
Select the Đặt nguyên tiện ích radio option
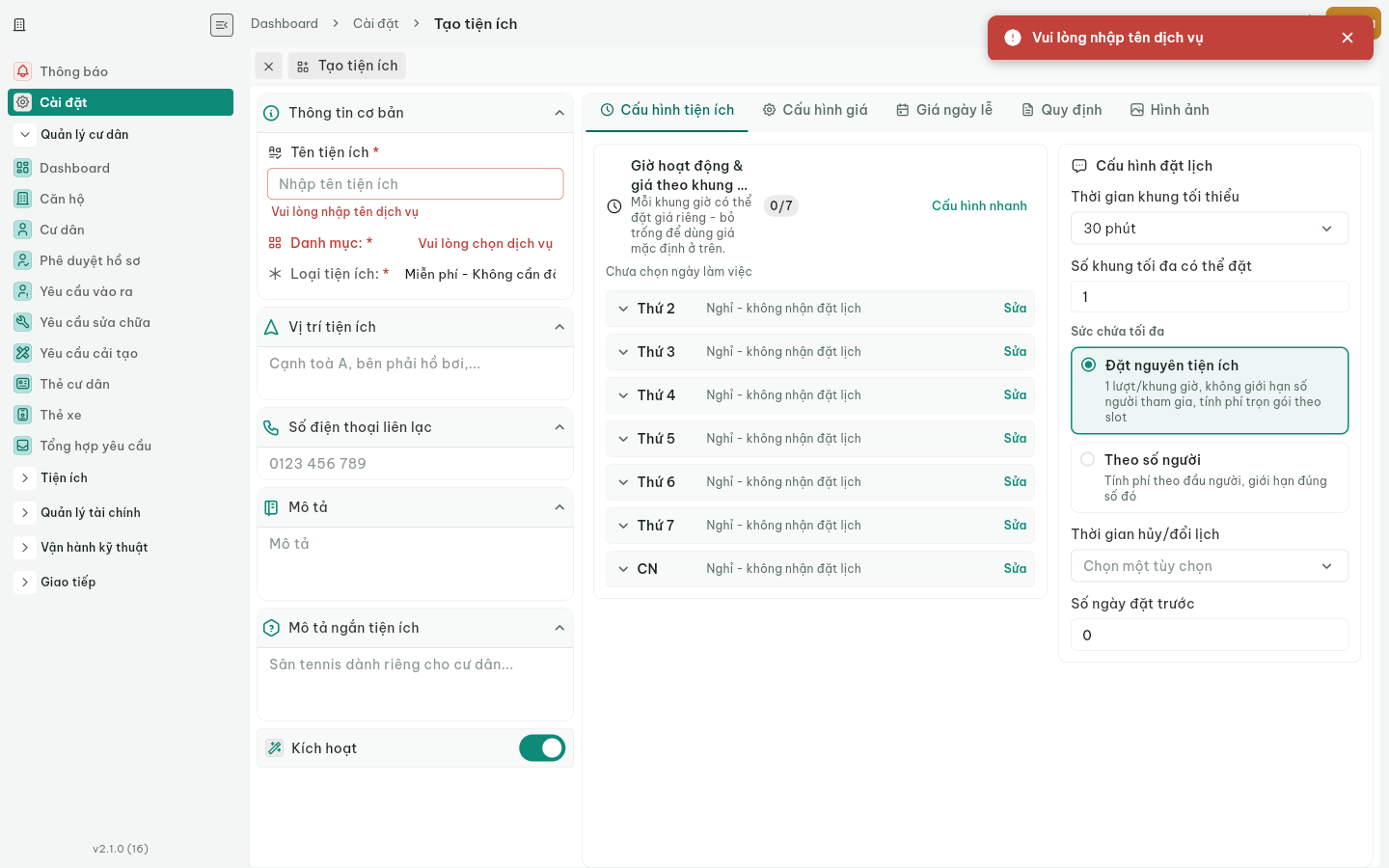click(1088, 365)
